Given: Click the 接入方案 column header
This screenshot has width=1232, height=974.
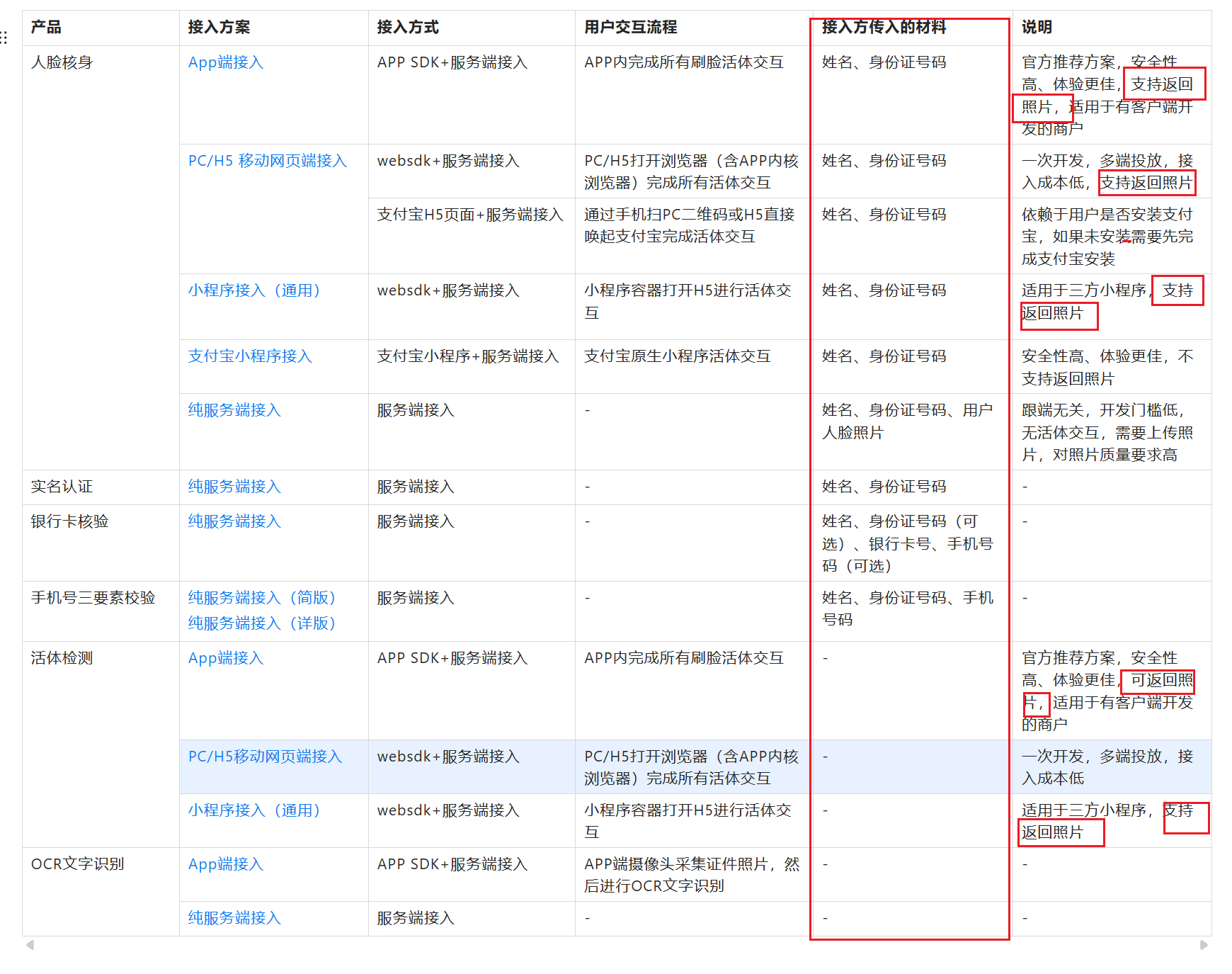Looking at the screenshot, I should [x=219, y=28].
